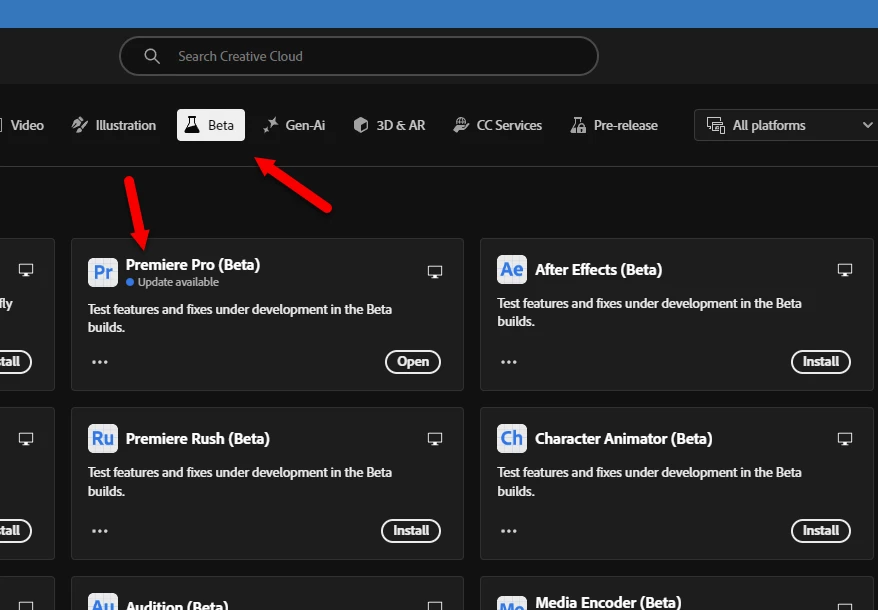Click the Character Animator card description text
Image resolution: width=878 pixels, height=610 pixels.
649,481
